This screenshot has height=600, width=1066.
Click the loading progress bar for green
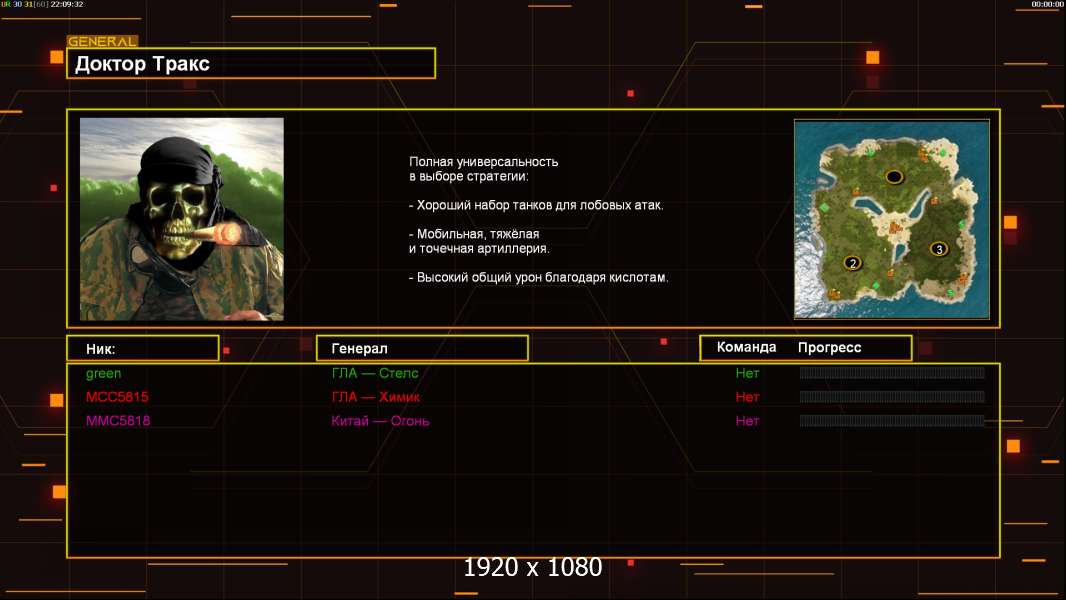[x=892, y=372]
